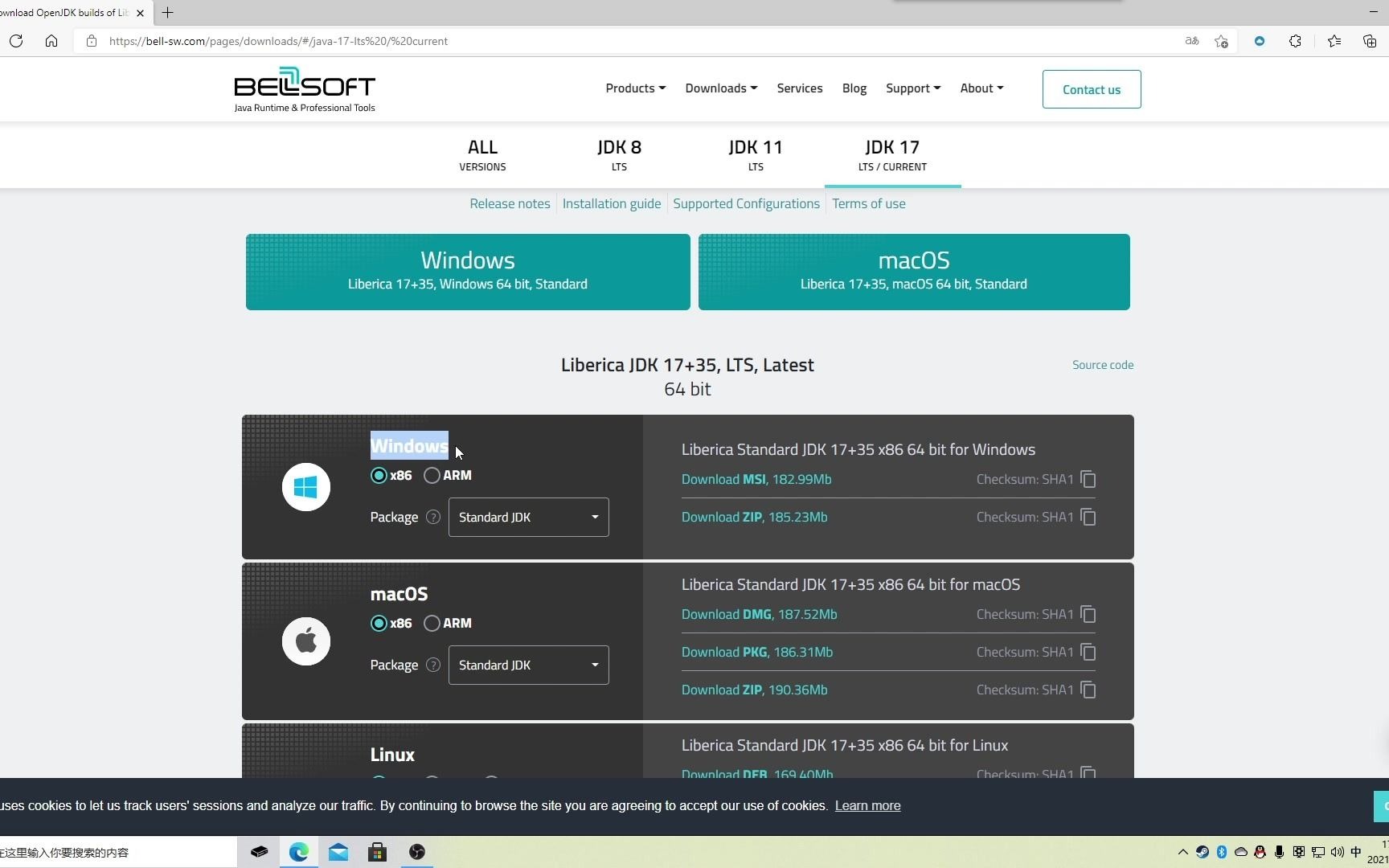Click macOS package help question icon
Screen dimensions: 1389x868
[x=433, y=665]
